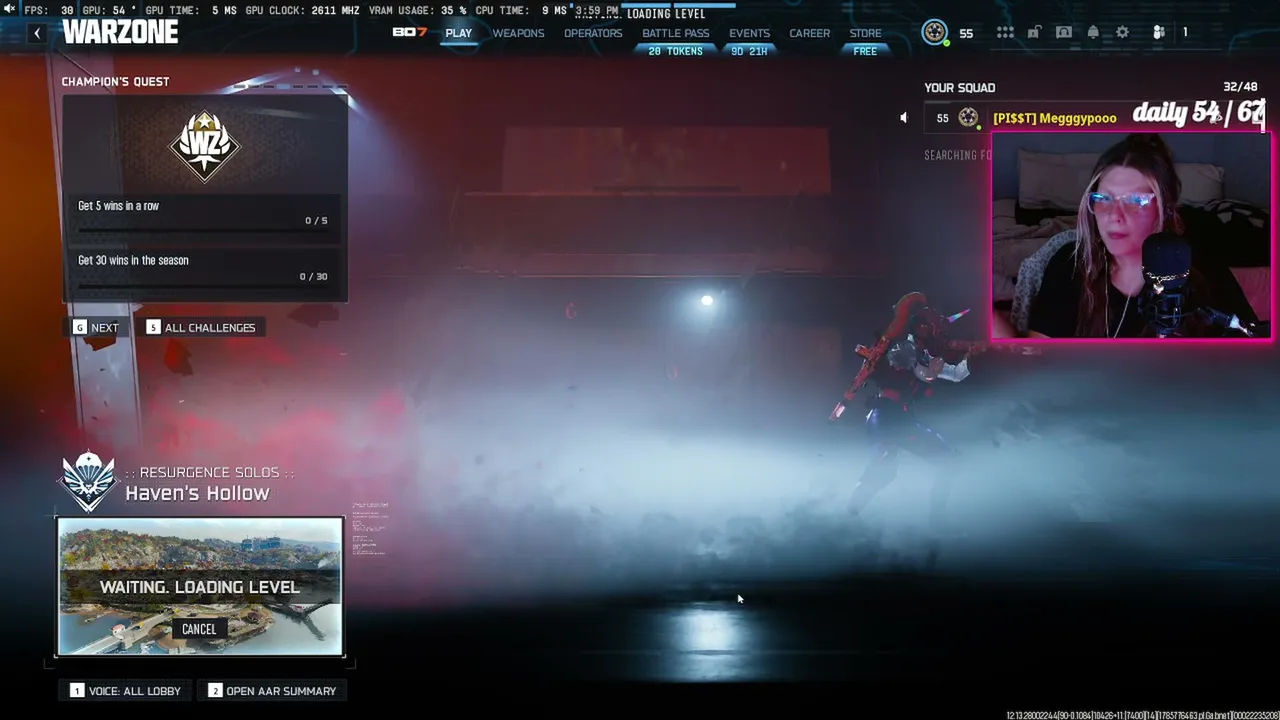
Task: Click NEXT challenge button
Action: 96,328
